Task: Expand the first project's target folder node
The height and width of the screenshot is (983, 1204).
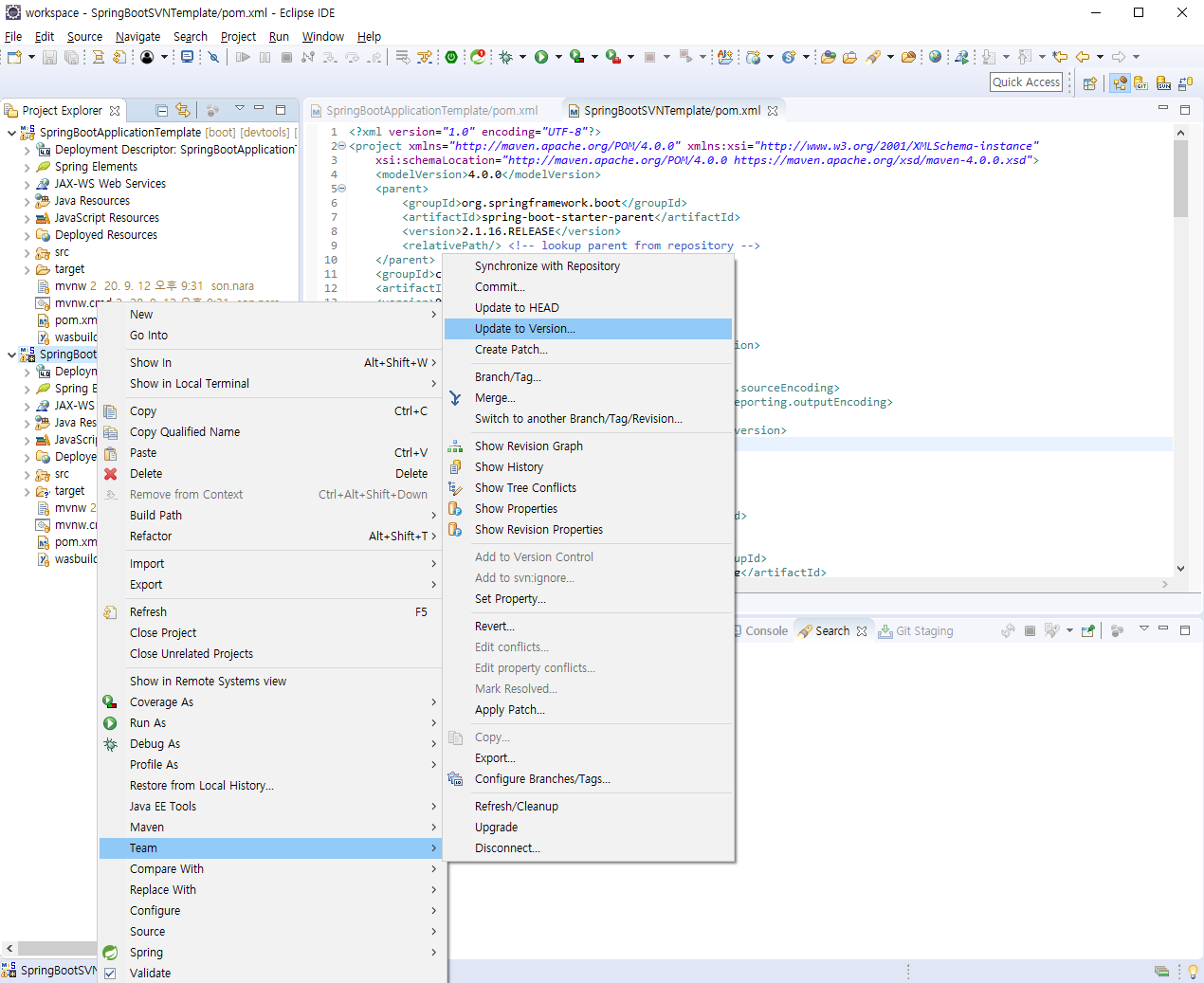Action: (27, 269)
